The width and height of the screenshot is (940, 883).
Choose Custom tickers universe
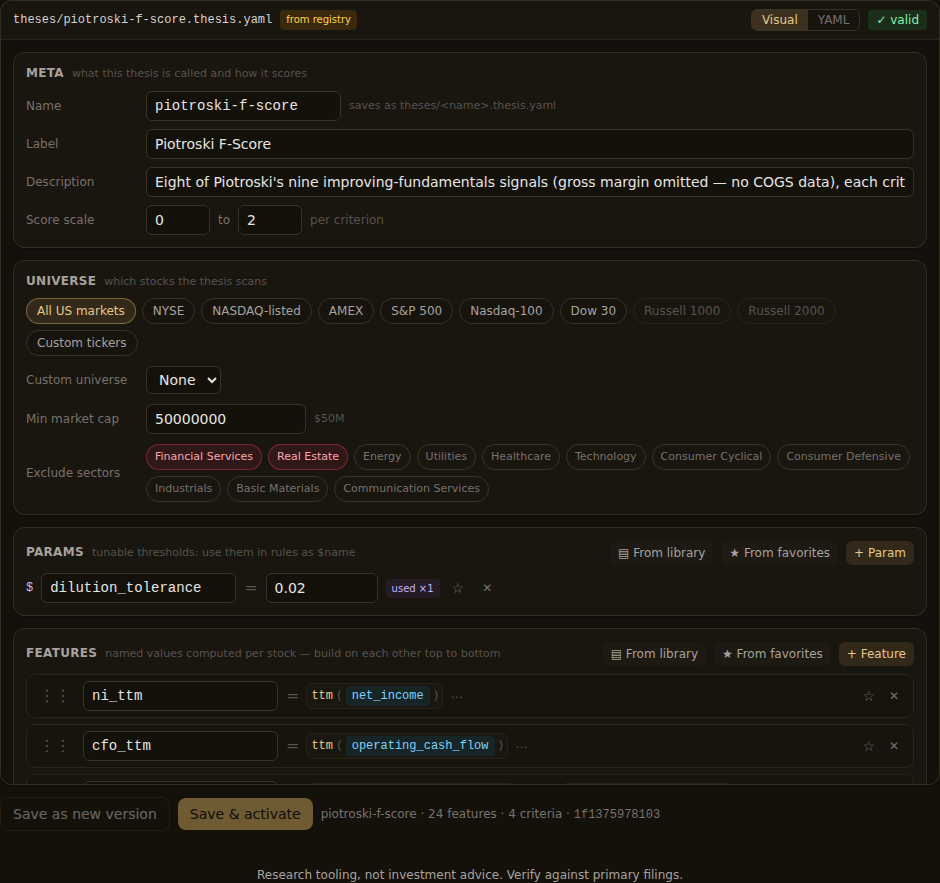click(82, 343)
